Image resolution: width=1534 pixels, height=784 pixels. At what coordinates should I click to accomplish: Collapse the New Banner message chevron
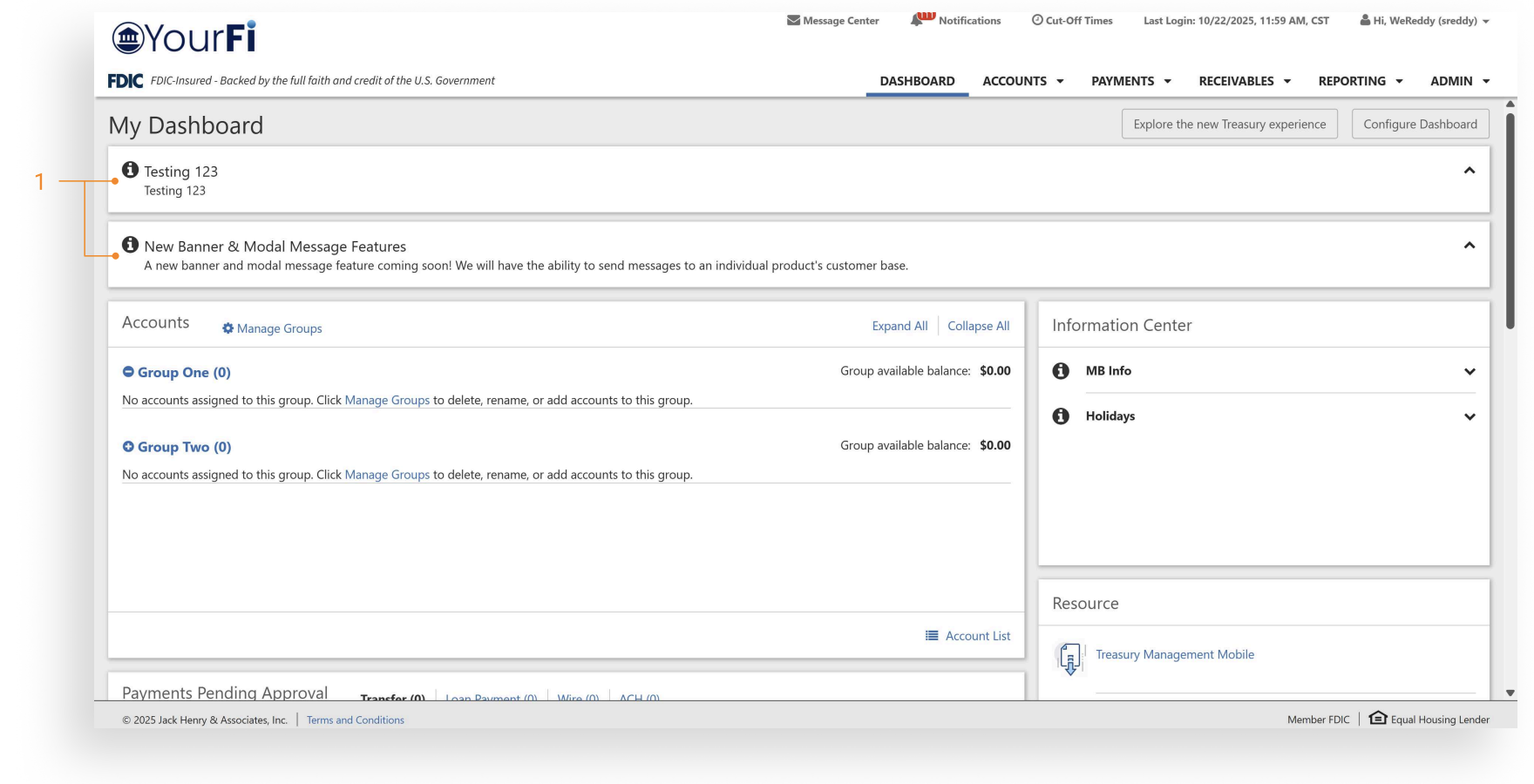(x=1470, y=246)
